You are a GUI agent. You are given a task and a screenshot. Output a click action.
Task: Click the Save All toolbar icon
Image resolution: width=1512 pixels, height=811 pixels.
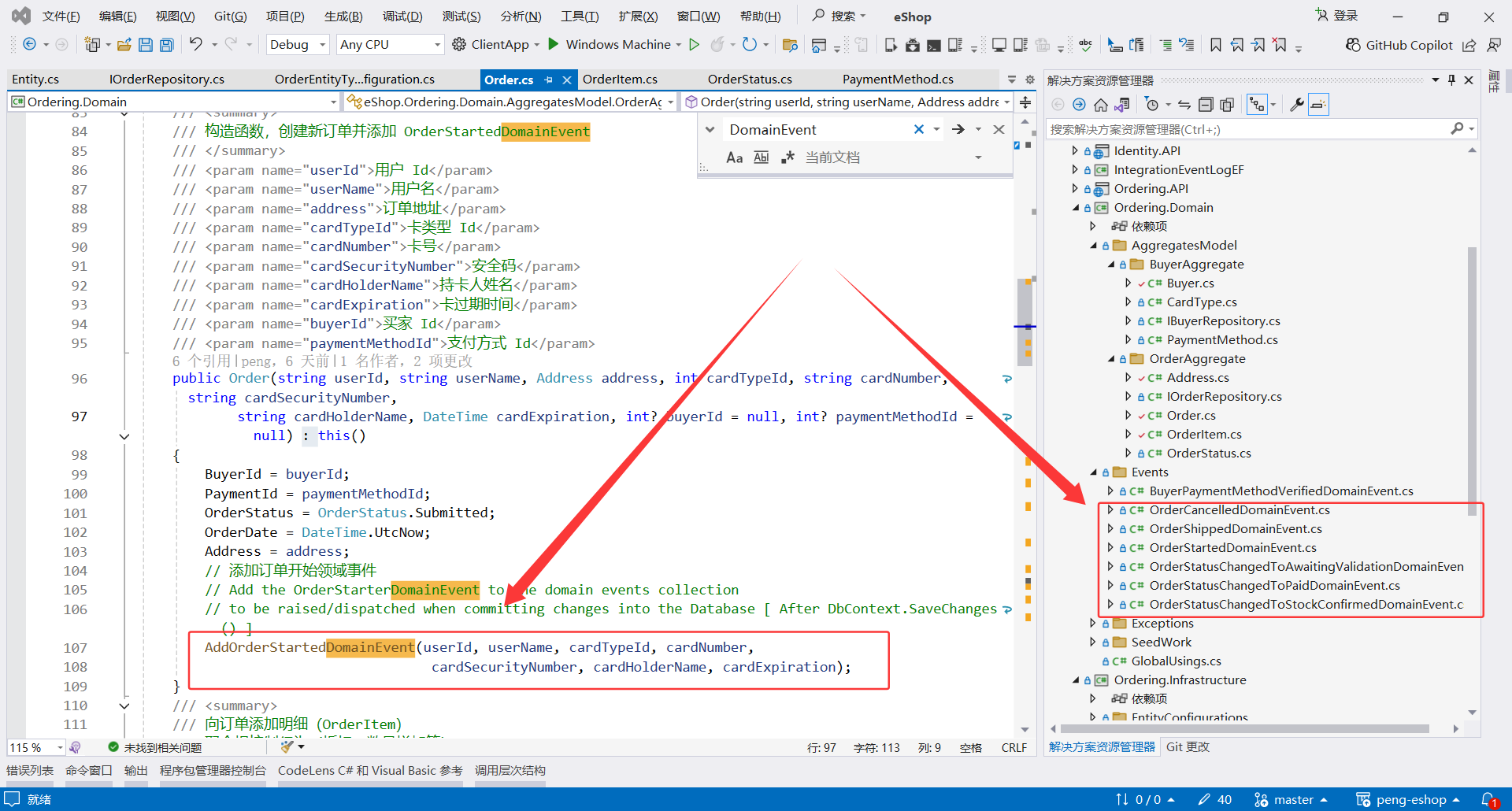[x=167, y=45]
